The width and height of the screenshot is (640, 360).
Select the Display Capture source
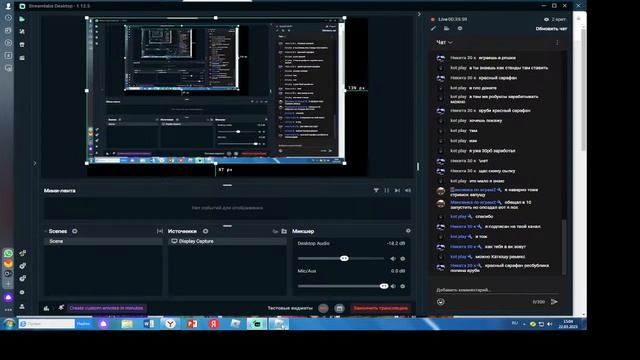pos(227,241)
